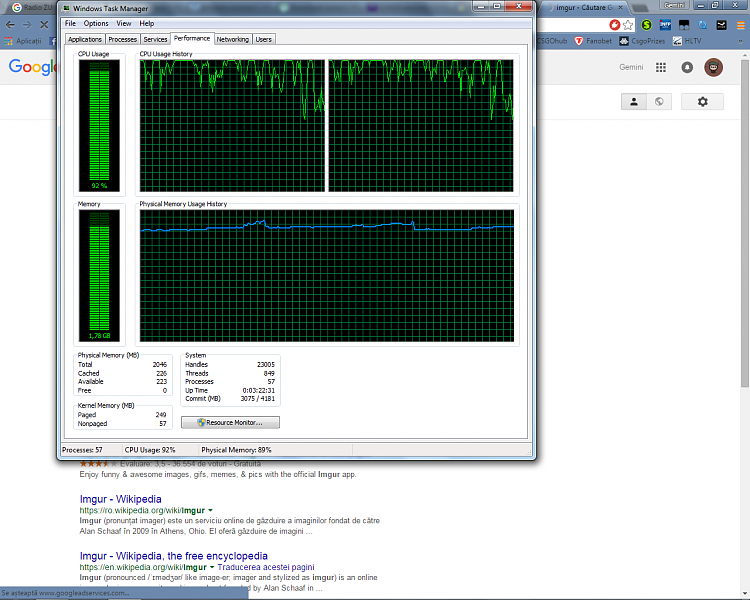This screenshot has width=750, height=600.
Task: Click the Memory 1,78 GB gauge
Action: [x=99, y=276]
